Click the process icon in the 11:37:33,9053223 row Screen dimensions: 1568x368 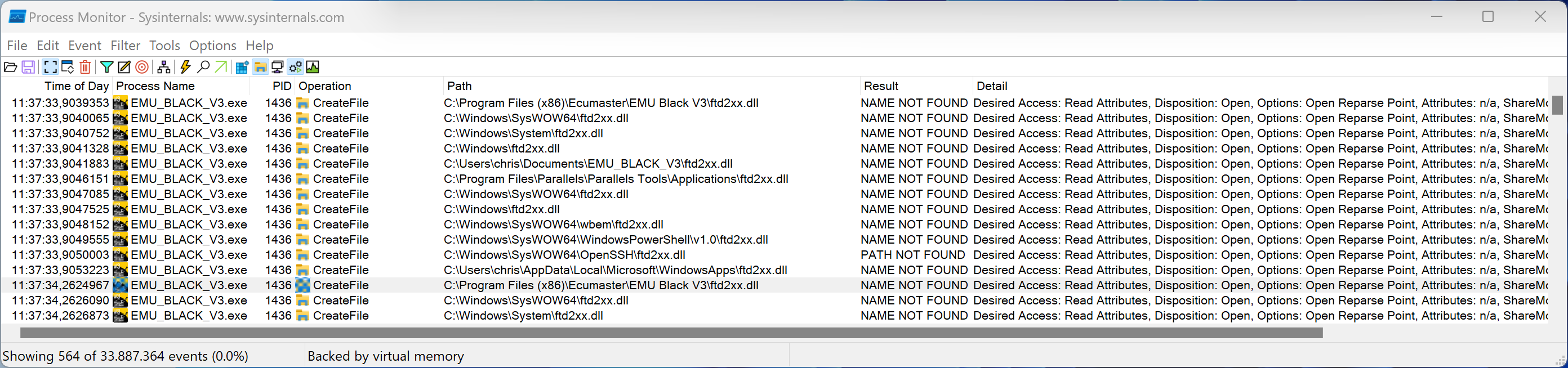click(x=121, y=271)
